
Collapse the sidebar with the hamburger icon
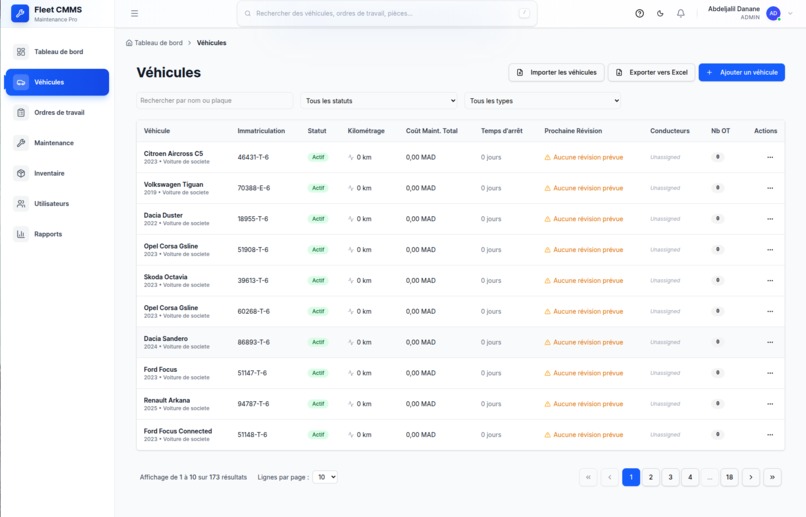(x=134, y=13)
